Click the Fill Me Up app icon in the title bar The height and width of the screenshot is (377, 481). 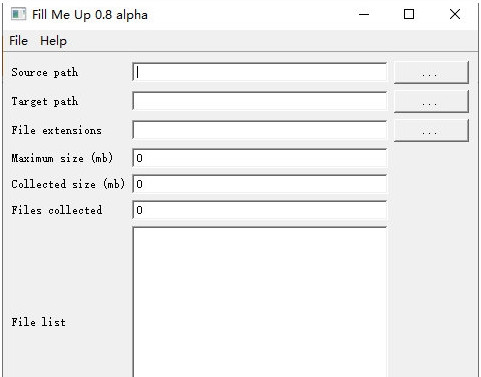point(18,14)
